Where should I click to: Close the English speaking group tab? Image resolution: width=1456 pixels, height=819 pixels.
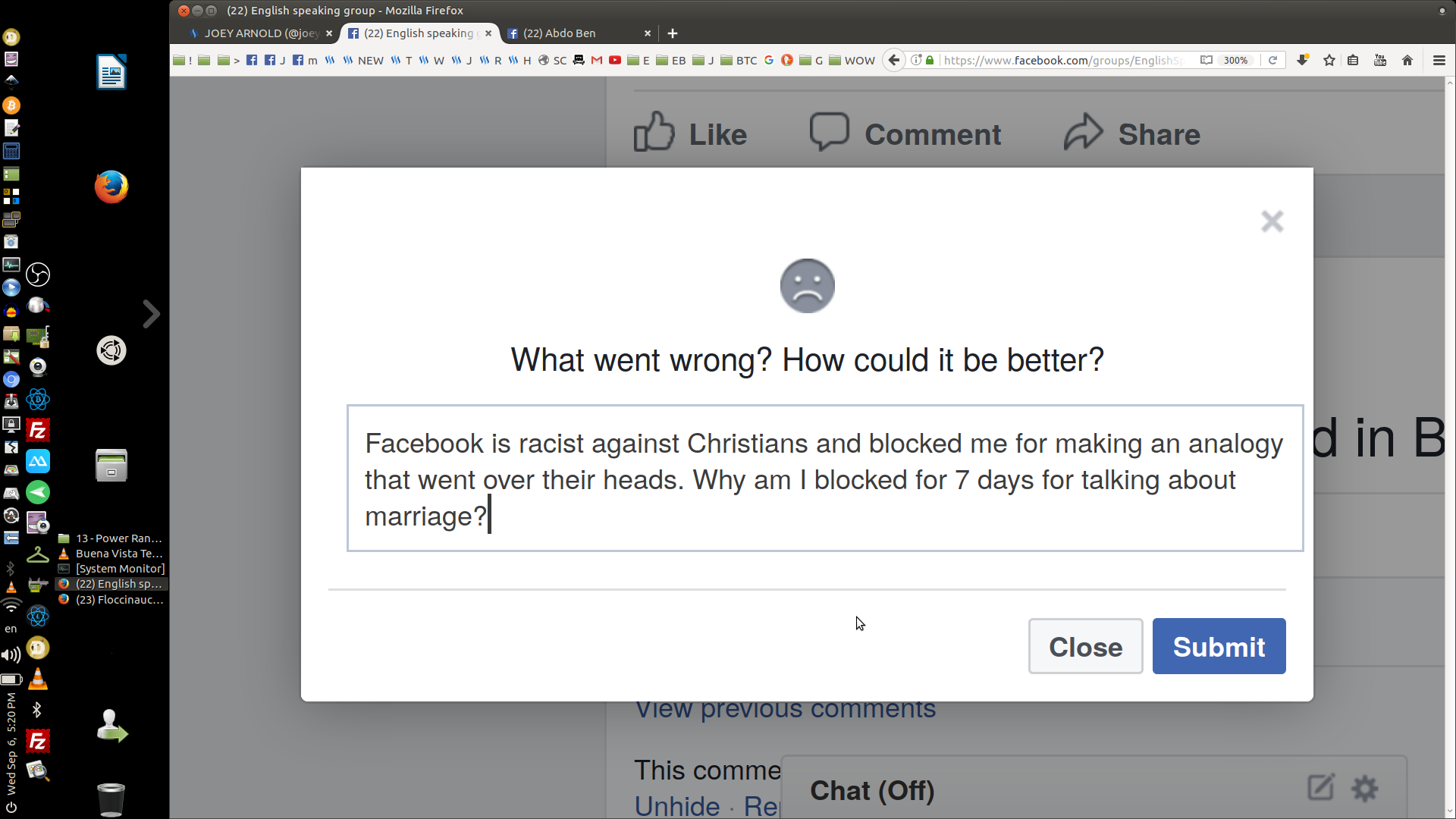coord(488,33)
